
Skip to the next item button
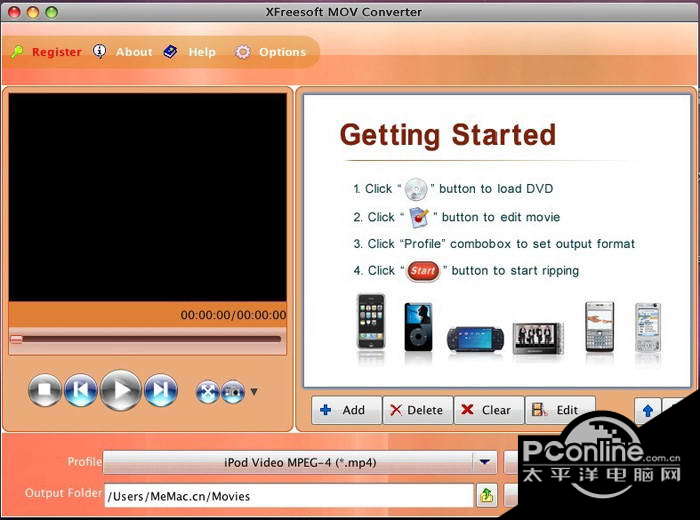click(161, 390)
